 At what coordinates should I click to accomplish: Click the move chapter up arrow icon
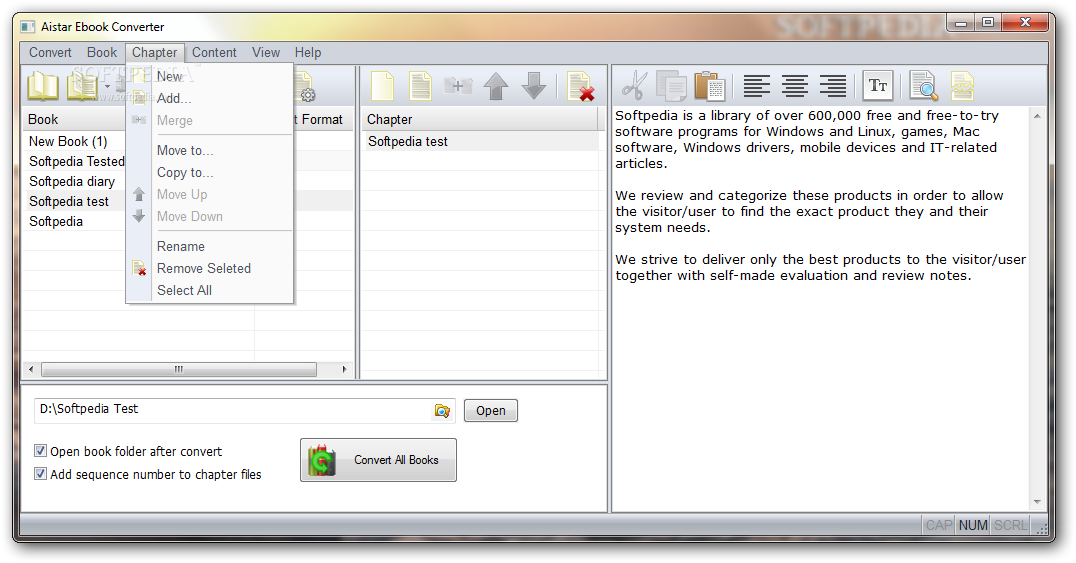(496, 87)
